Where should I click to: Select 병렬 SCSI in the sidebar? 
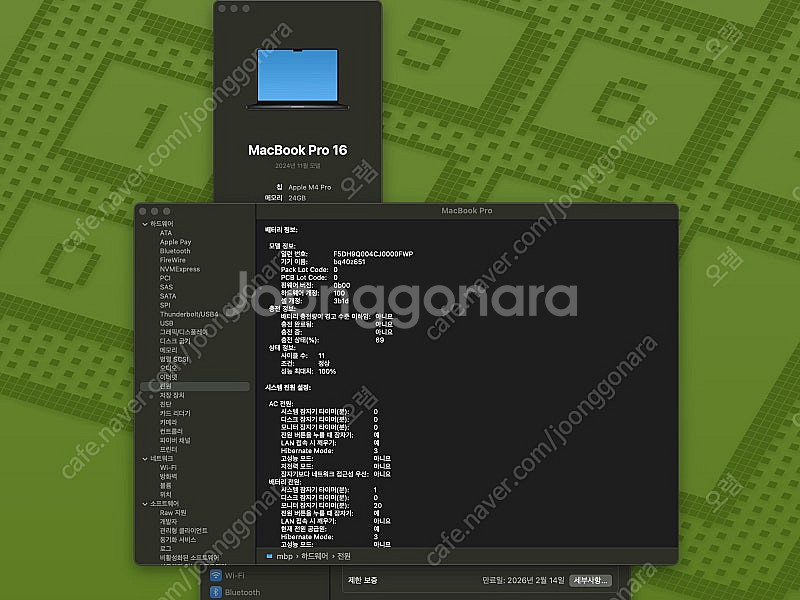174,359
